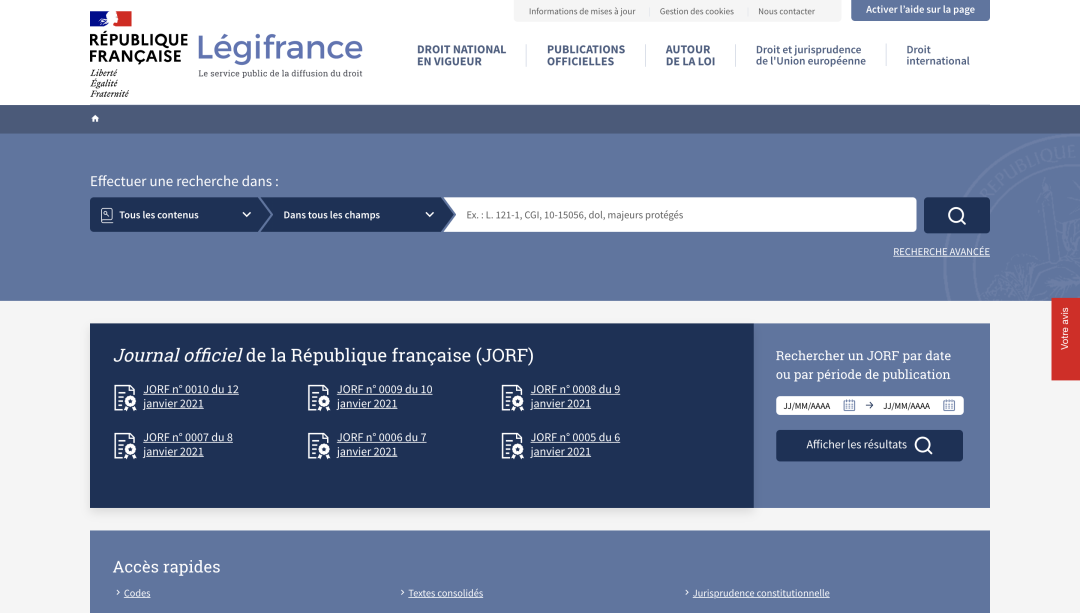Open the 'Autour de la loi' menu
The image size is (1080, 613).
(x=689, y=55)
